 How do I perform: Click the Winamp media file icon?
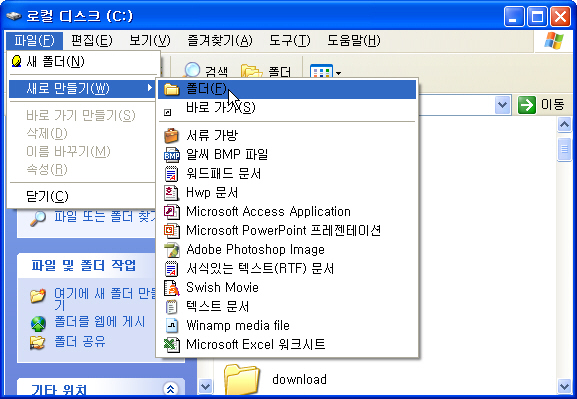coord(171,325)
